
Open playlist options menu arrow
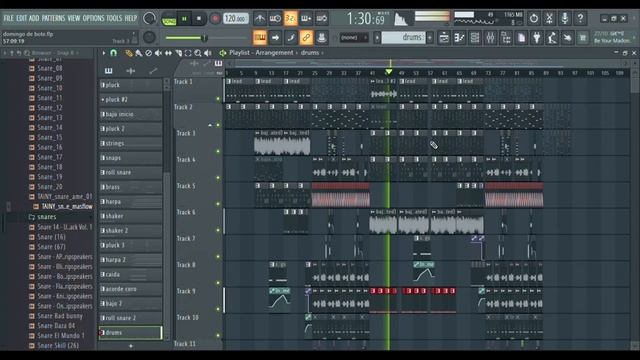[104, 53]
